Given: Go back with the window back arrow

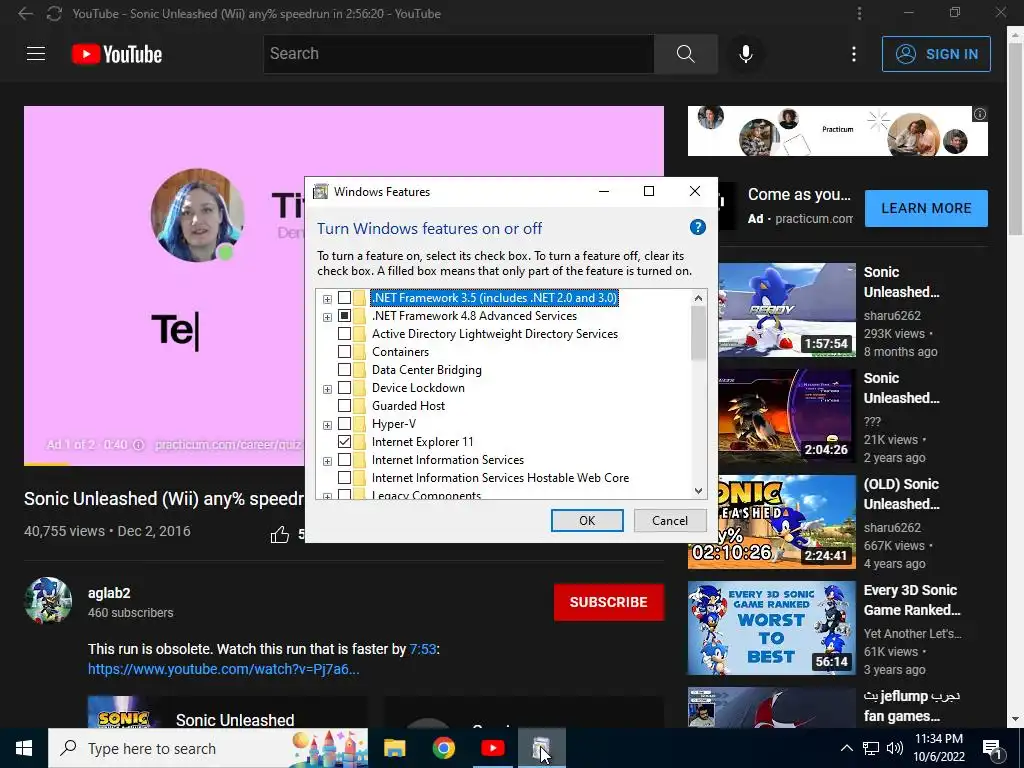Looking at the screenshot, I should pos(25,13).
